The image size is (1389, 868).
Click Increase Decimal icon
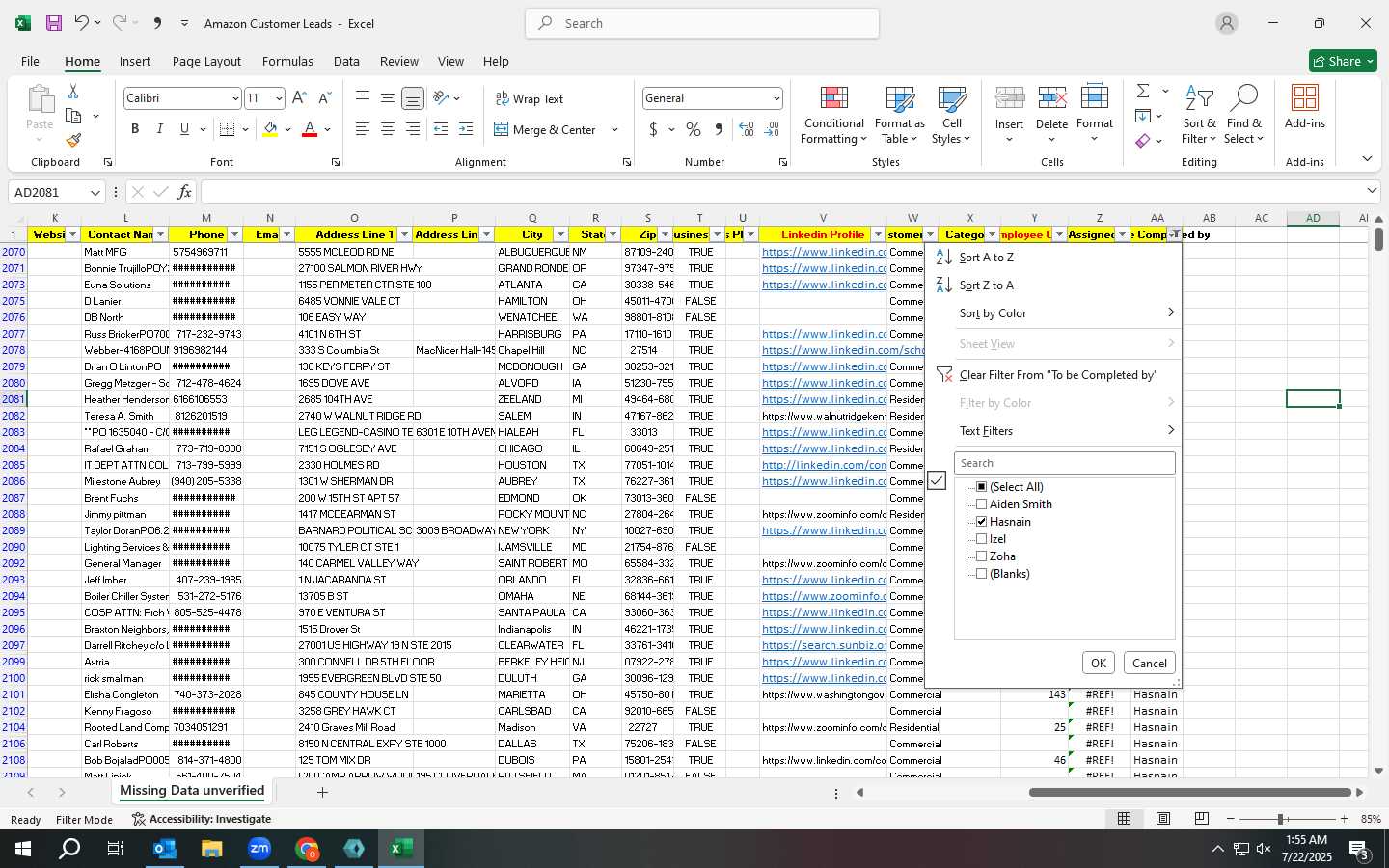[747, 129]
